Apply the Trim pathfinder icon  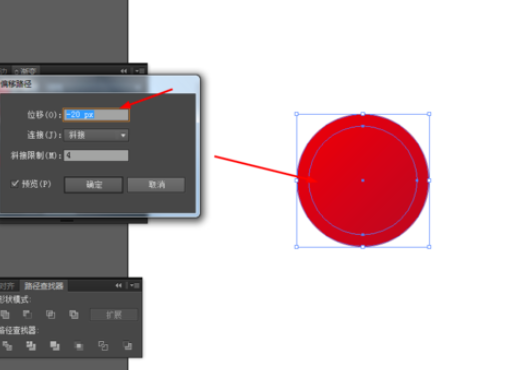[31, 346]
